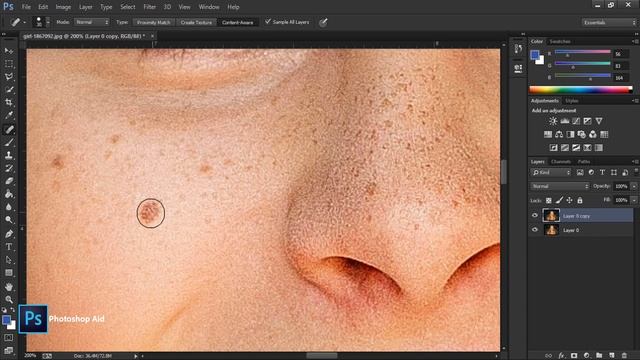Create a new layer from Layers panel
Image resolution: width=640 pixels, height=360 pixels.
[x=612, y=356]
